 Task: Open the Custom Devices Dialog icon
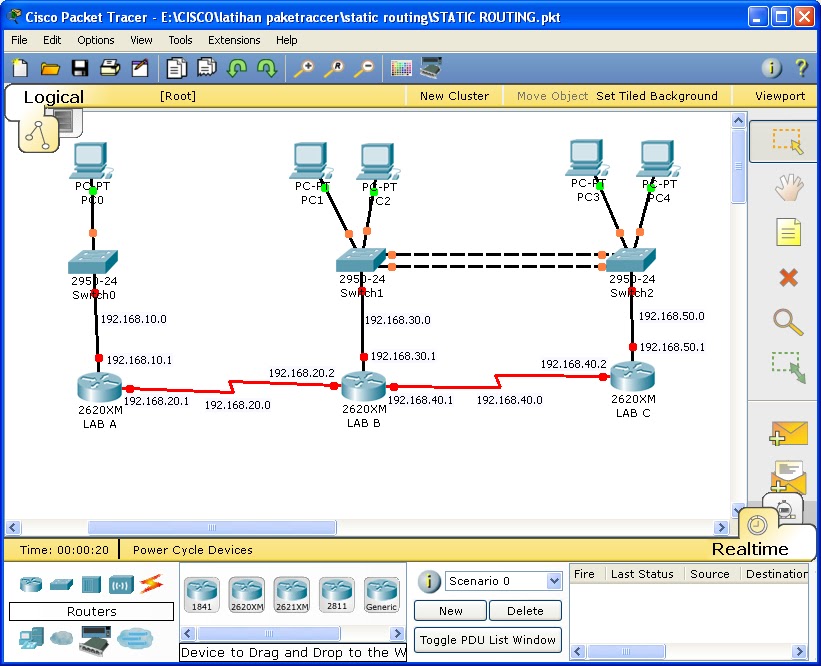[431, 68]
